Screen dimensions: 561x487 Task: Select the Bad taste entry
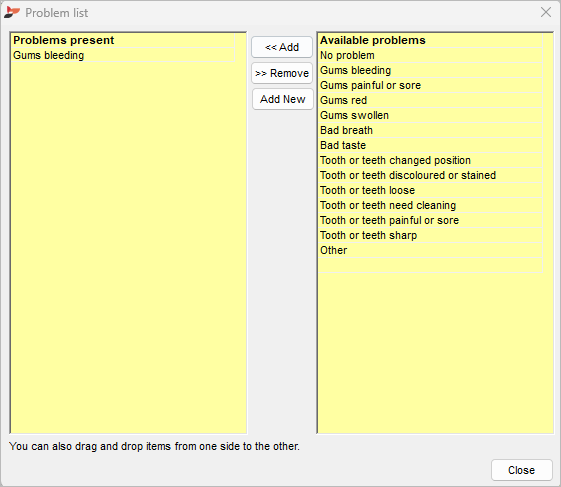(430, 145)
